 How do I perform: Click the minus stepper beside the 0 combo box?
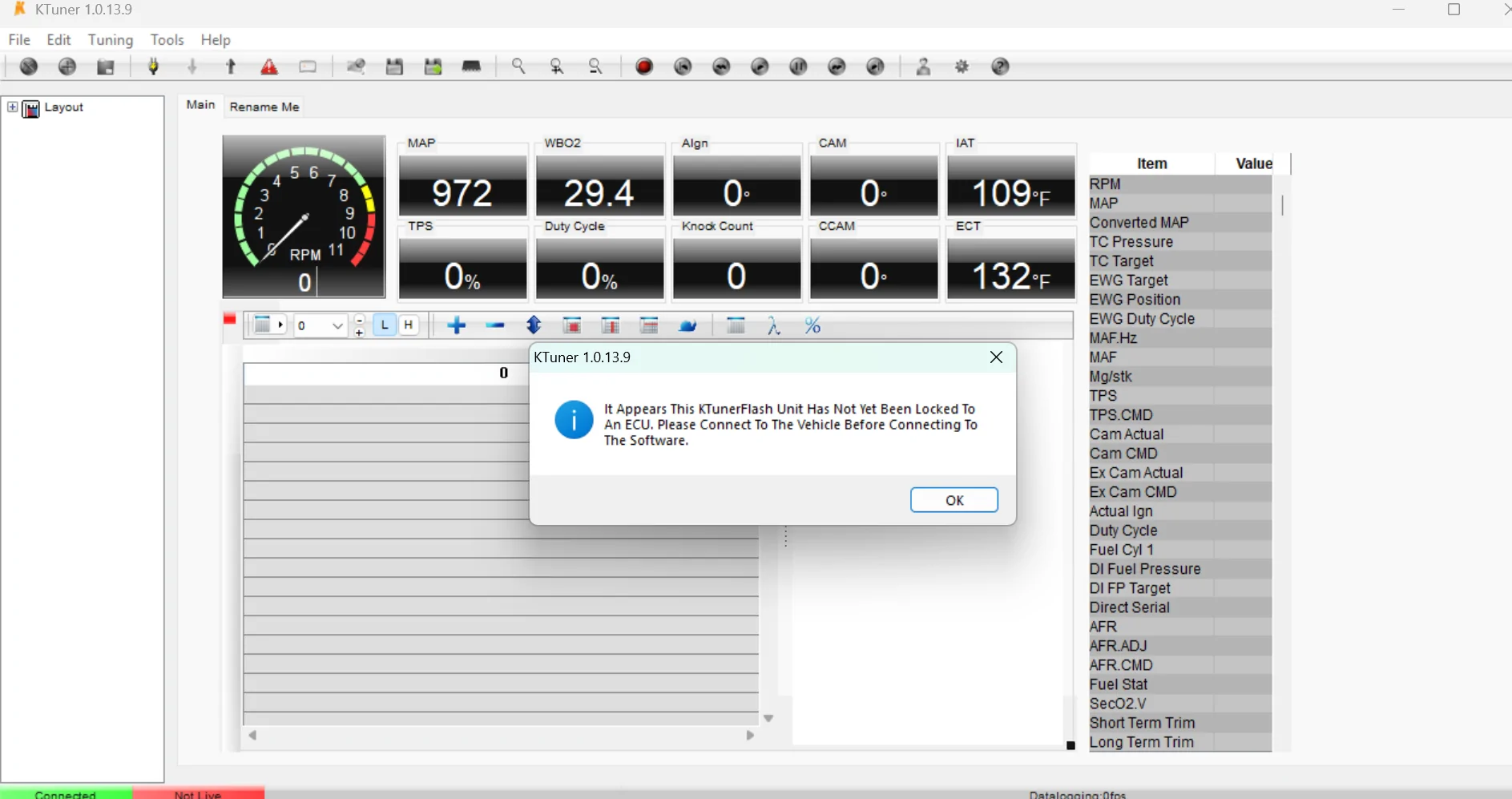tap(360, 319)
